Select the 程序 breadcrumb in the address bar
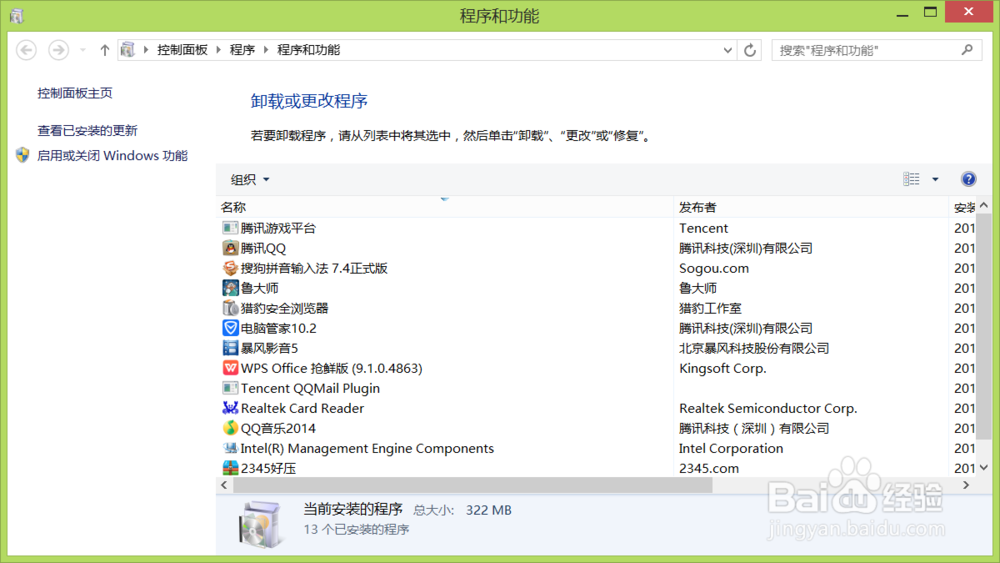Image resolution: width=1000 pixels, height=563 pixels. coord(242,50)
